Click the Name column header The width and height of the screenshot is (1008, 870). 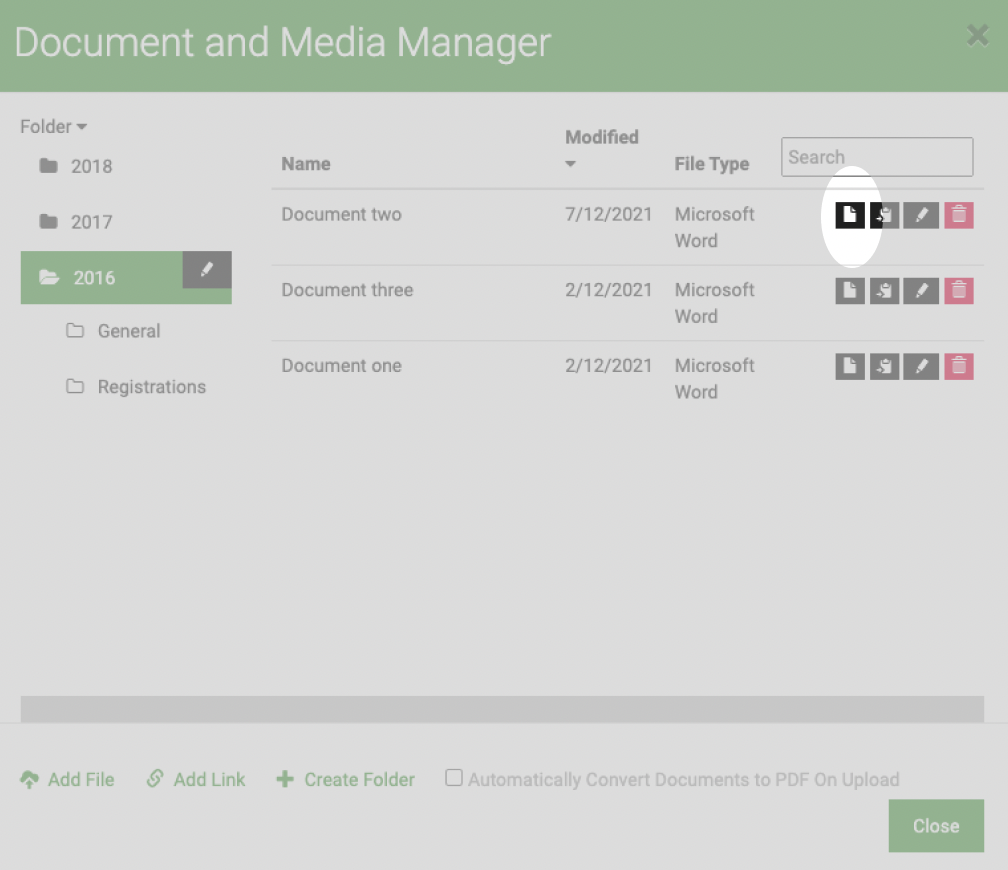306,164
